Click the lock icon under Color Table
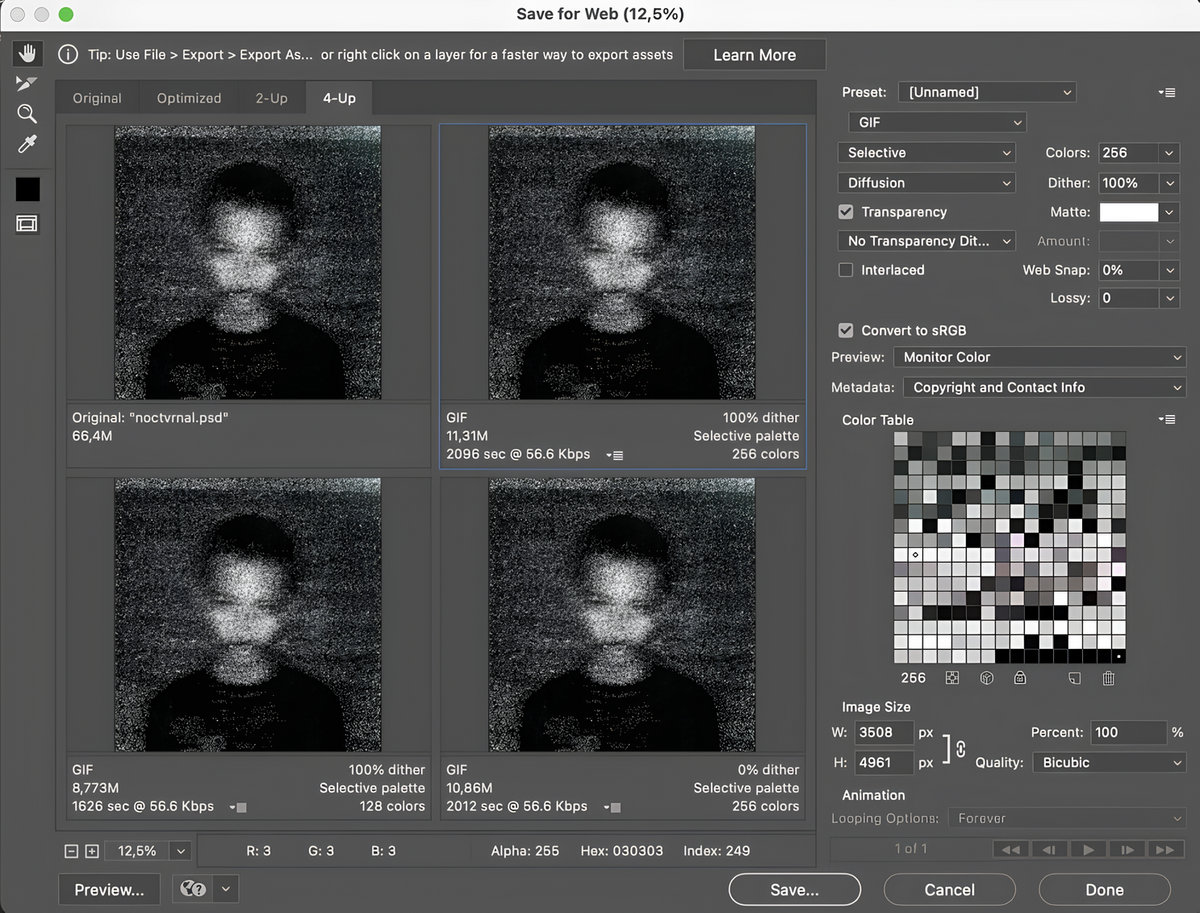This screenshot has height=913, width=1200. pos(1019,678)
